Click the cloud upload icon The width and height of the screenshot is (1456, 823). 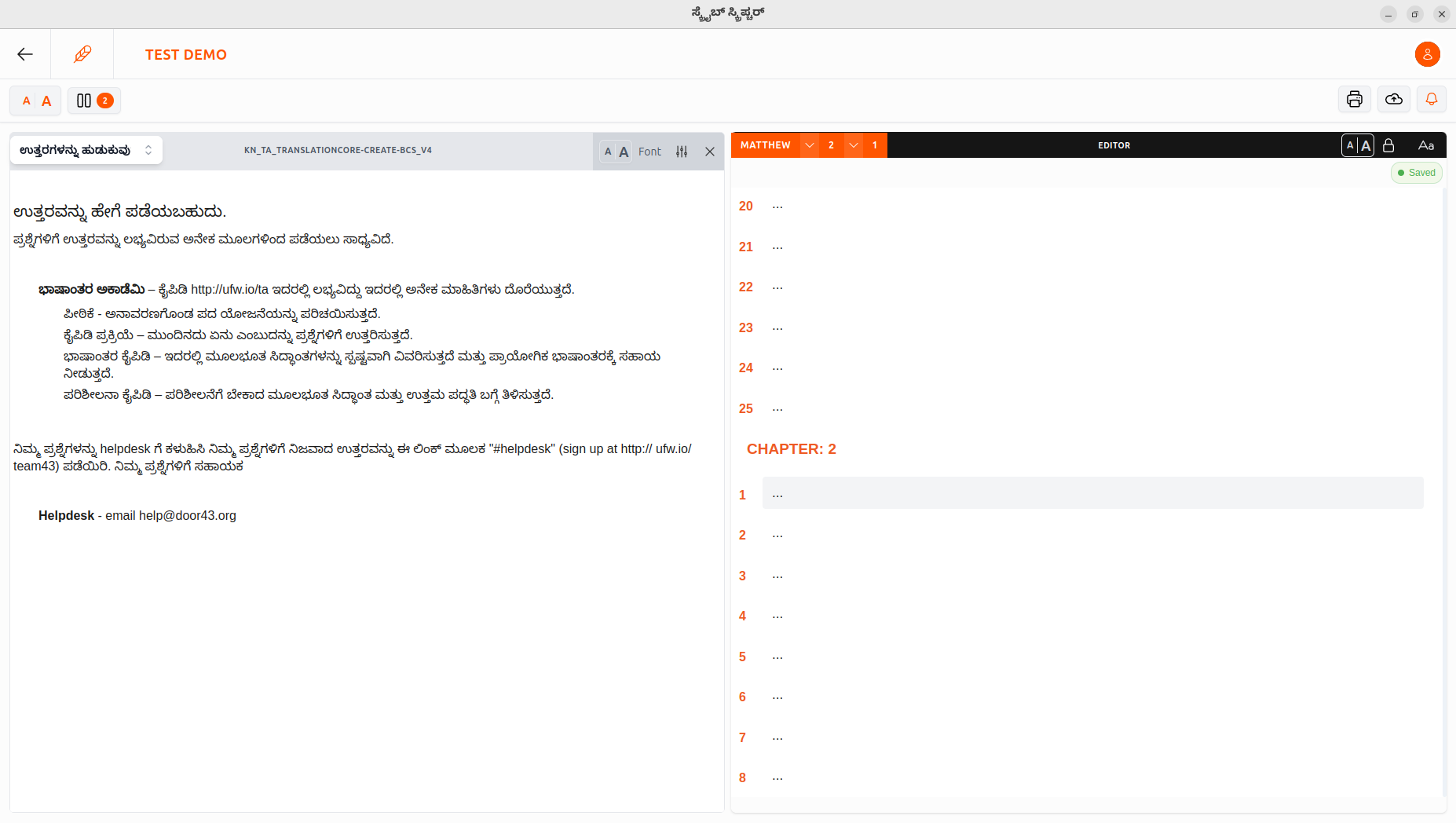(1392, 99)
